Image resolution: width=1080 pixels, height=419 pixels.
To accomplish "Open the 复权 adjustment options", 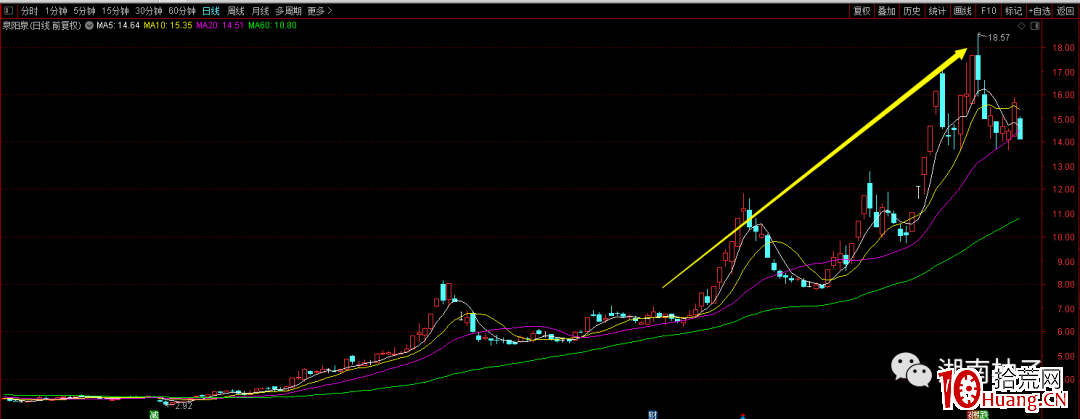I will (862, 11).
